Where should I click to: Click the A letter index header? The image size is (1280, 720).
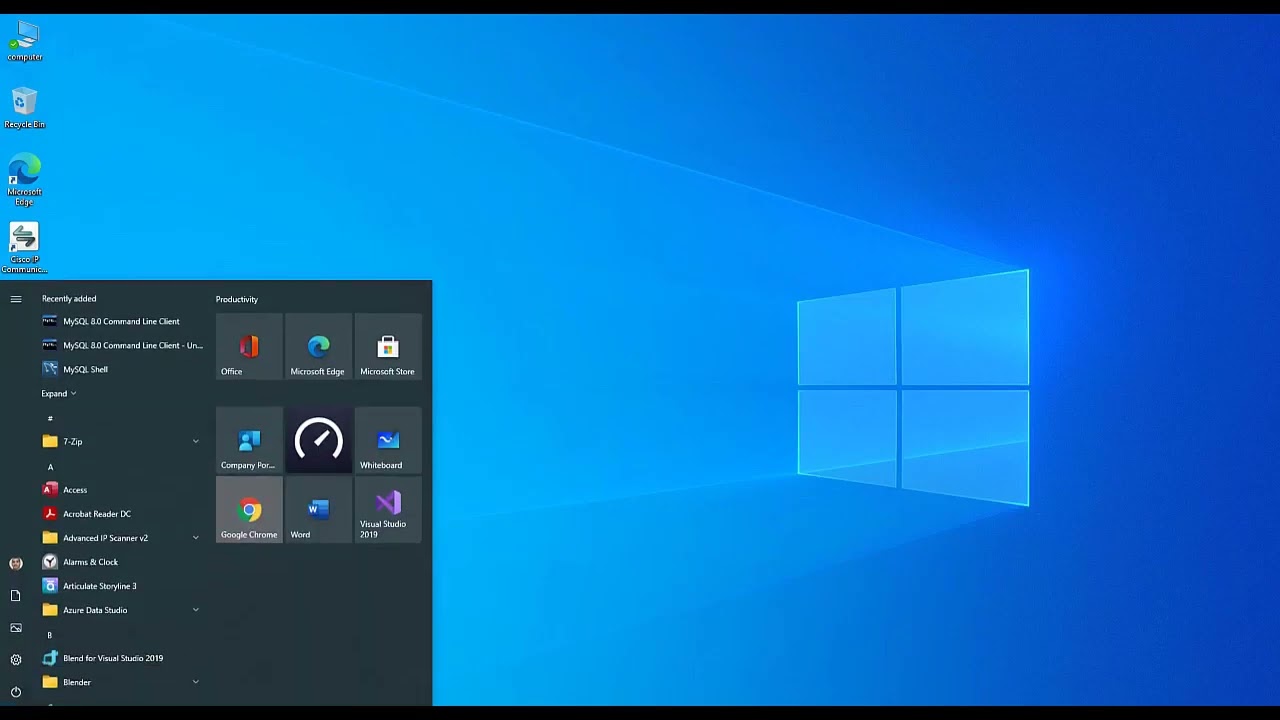[50, 467]
